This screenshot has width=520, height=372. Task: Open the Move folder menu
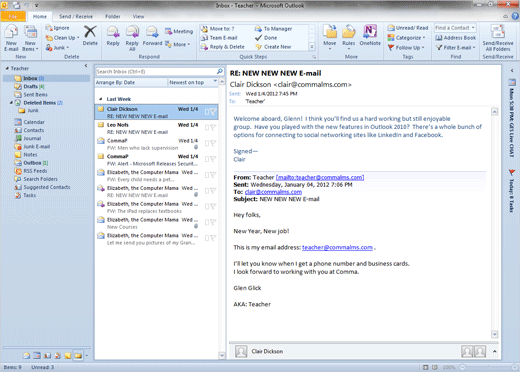(330, 37)
